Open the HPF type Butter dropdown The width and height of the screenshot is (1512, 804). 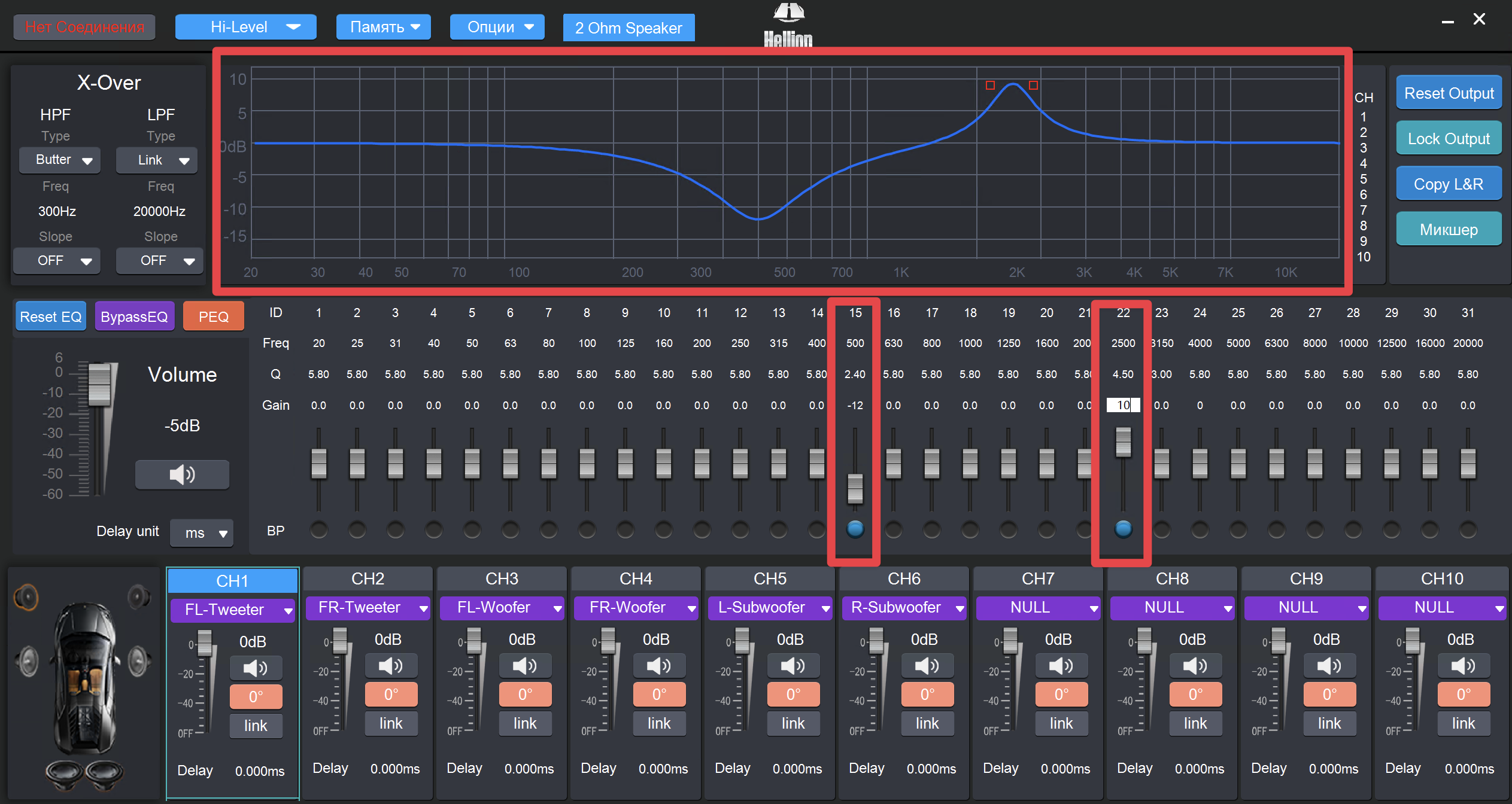click(x=60, y=160)
